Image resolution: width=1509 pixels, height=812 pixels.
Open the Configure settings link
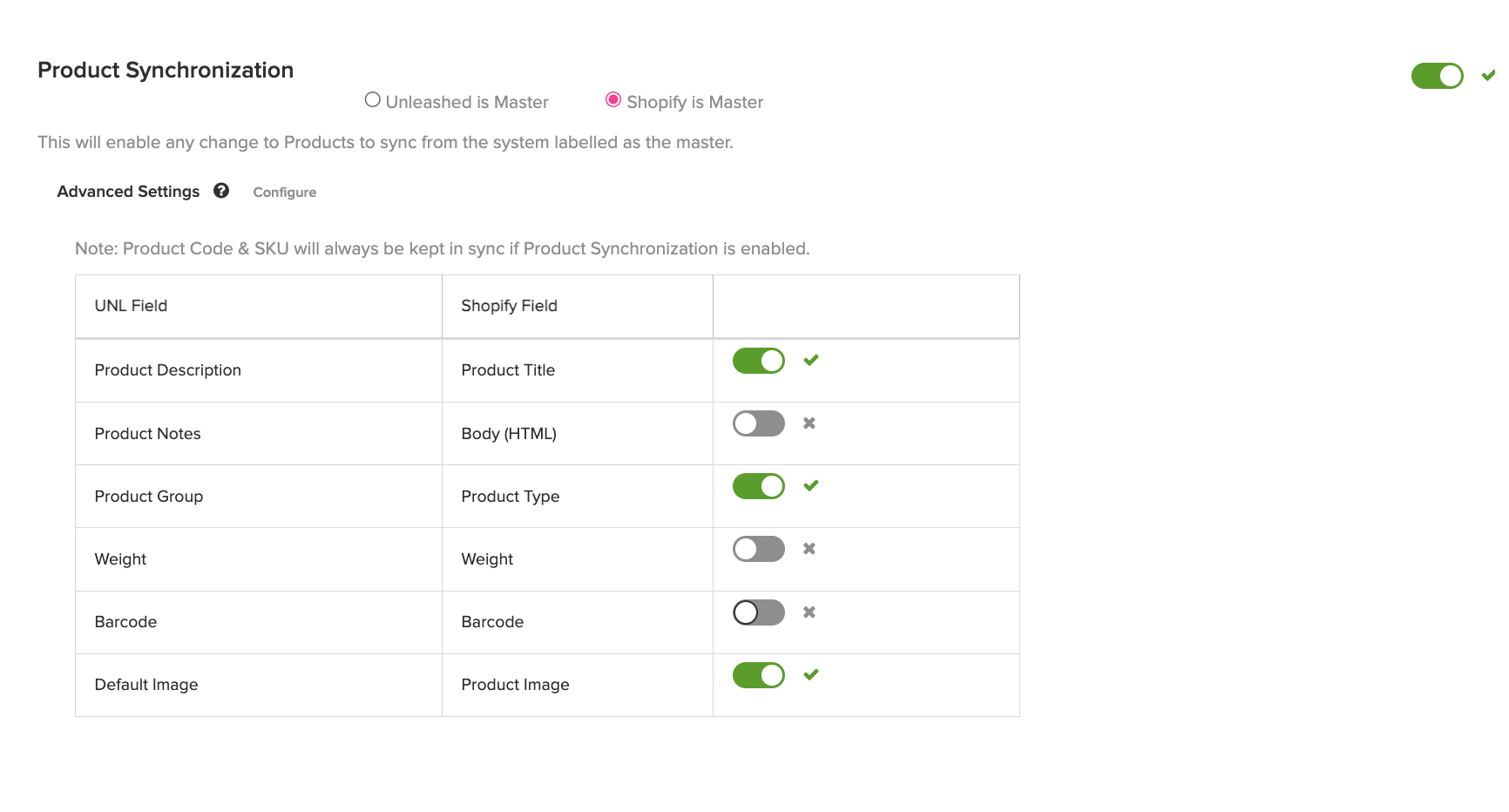(x=284, y=192)
